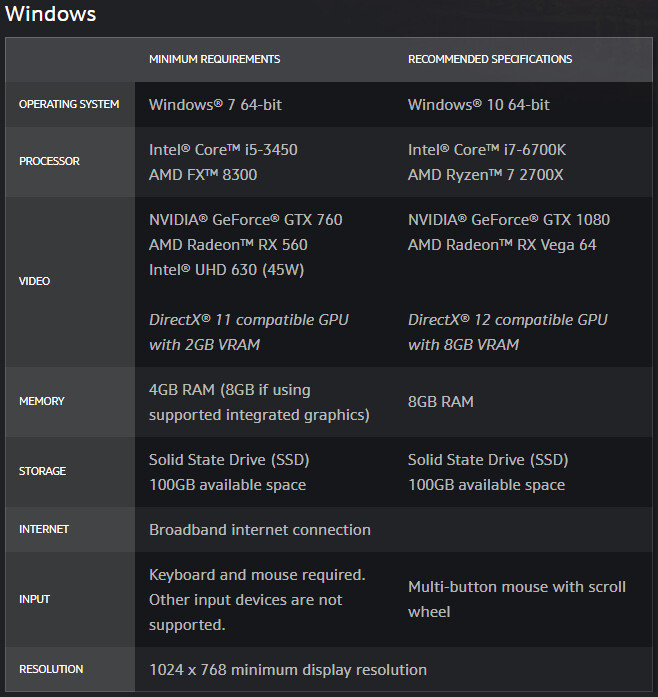Click the Windows section heading
658x697 pixels.
point(50,14)
